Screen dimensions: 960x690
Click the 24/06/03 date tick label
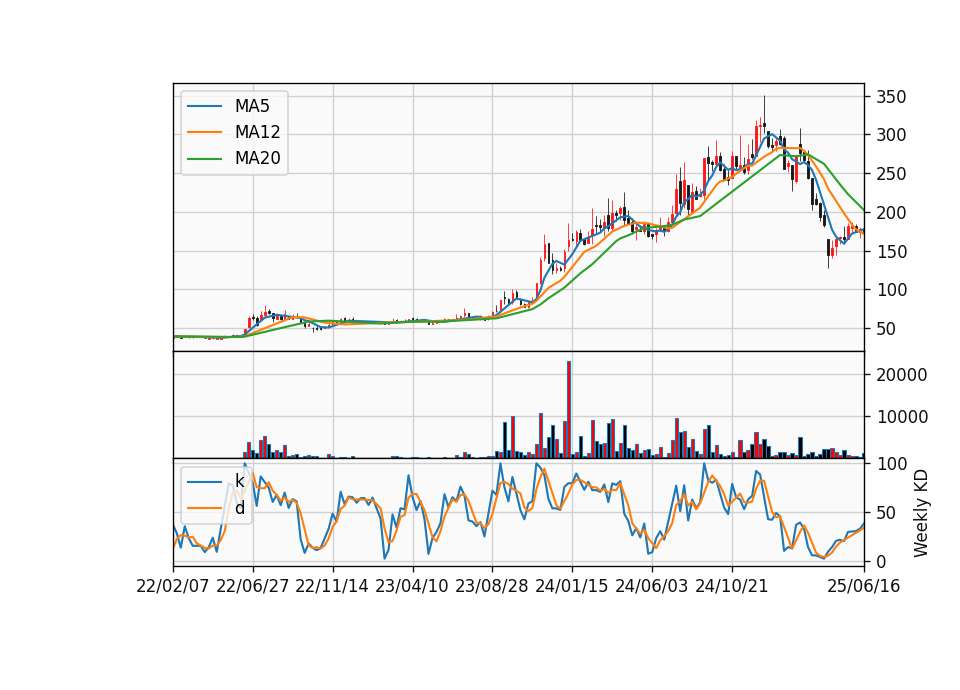pyautogui.click(x=651, y=587)
